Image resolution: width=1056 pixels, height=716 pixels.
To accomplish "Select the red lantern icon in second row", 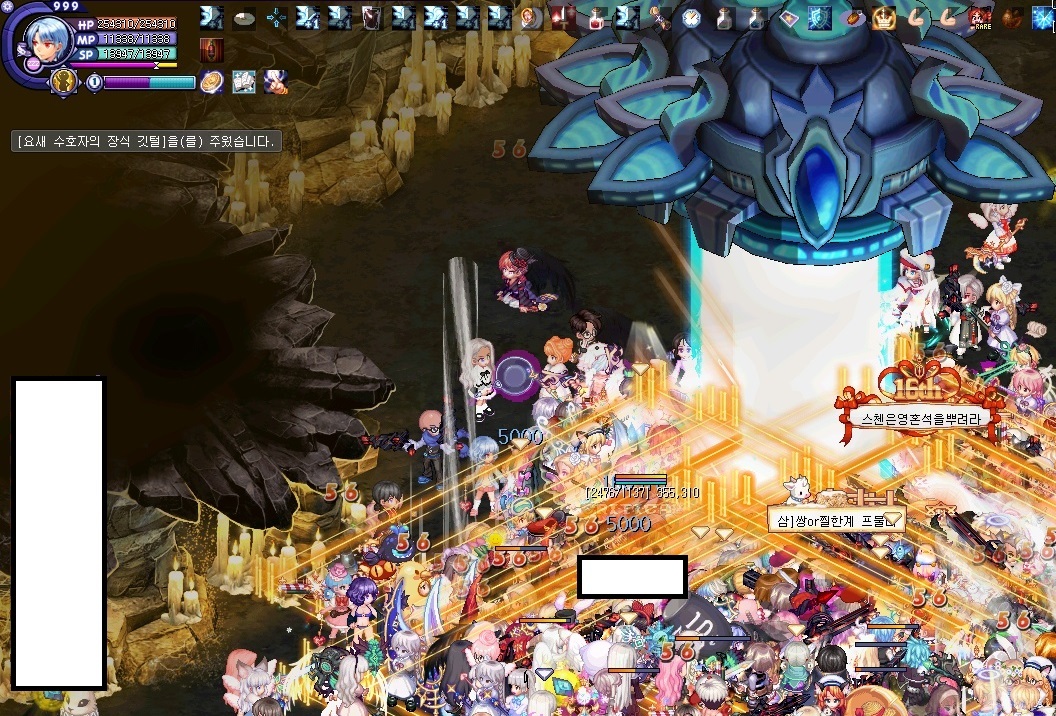I will coord(211,51).
